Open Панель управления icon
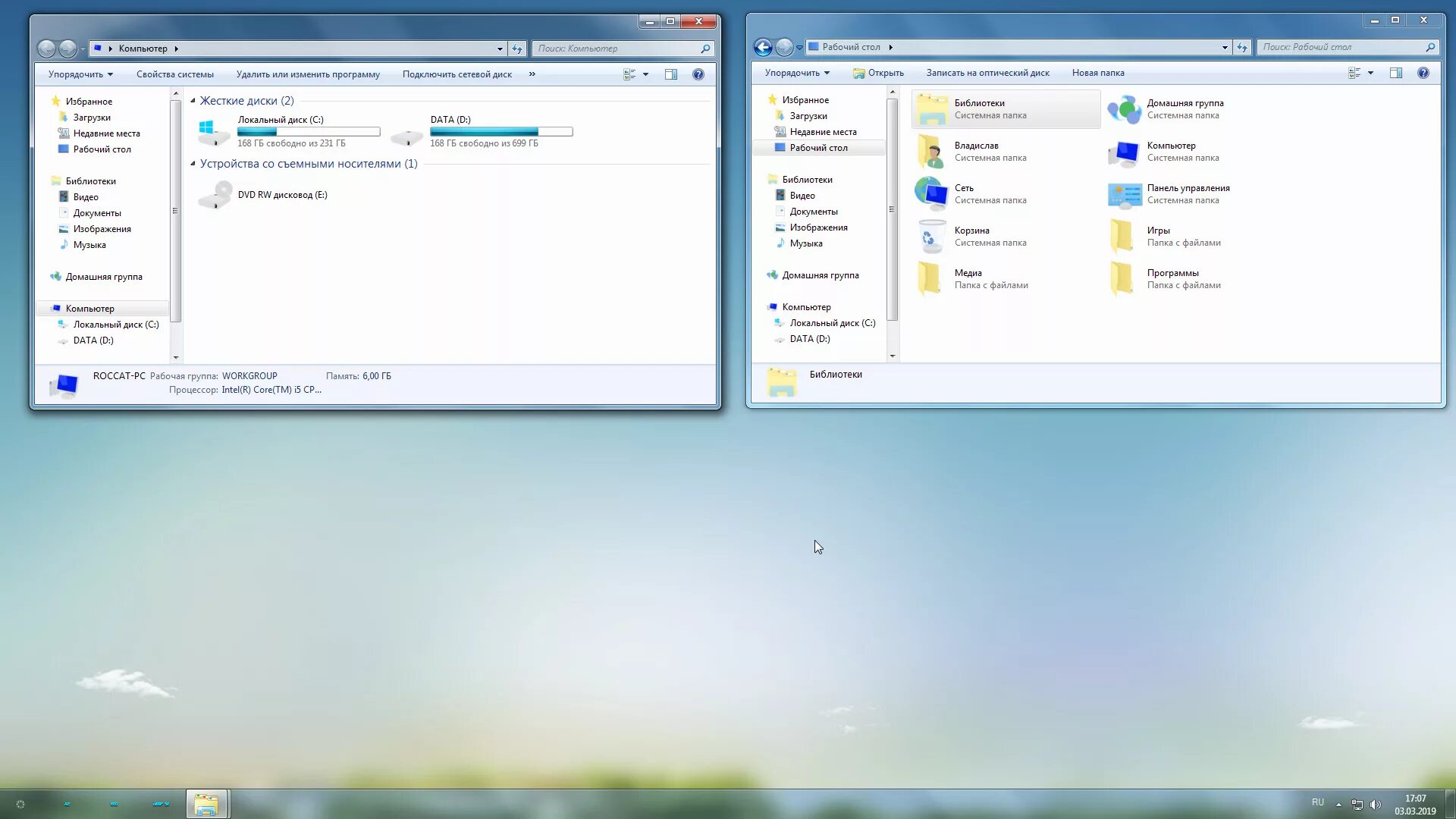This screenshot has height=819, width=1456. (1124, 194)
